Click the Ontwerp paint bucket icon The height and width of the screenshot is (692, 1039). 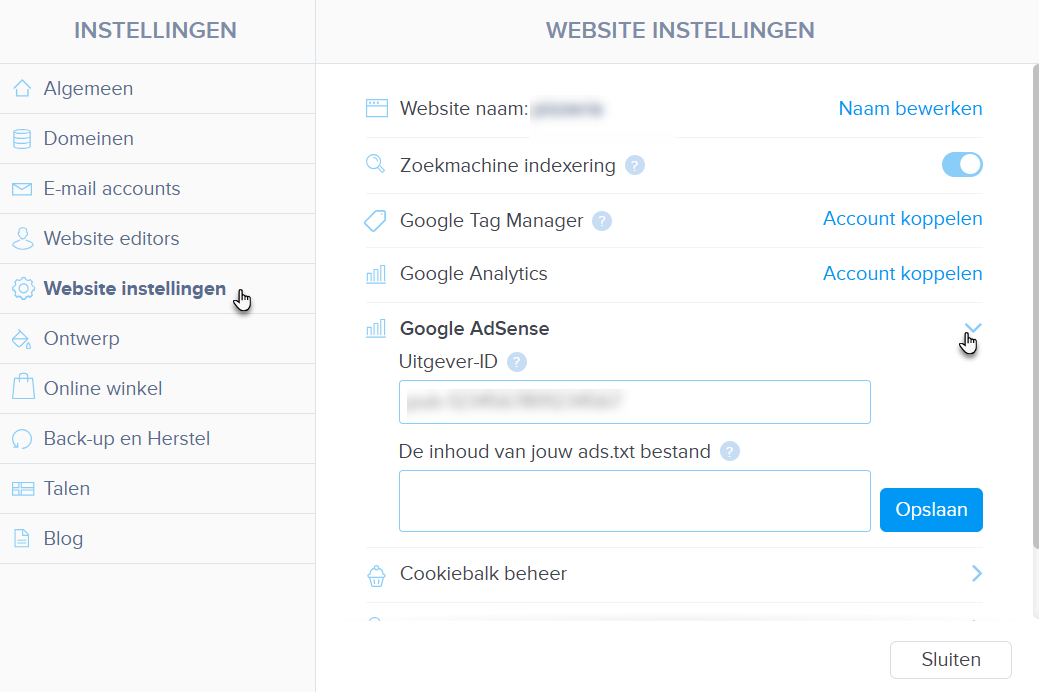point(22,339)
